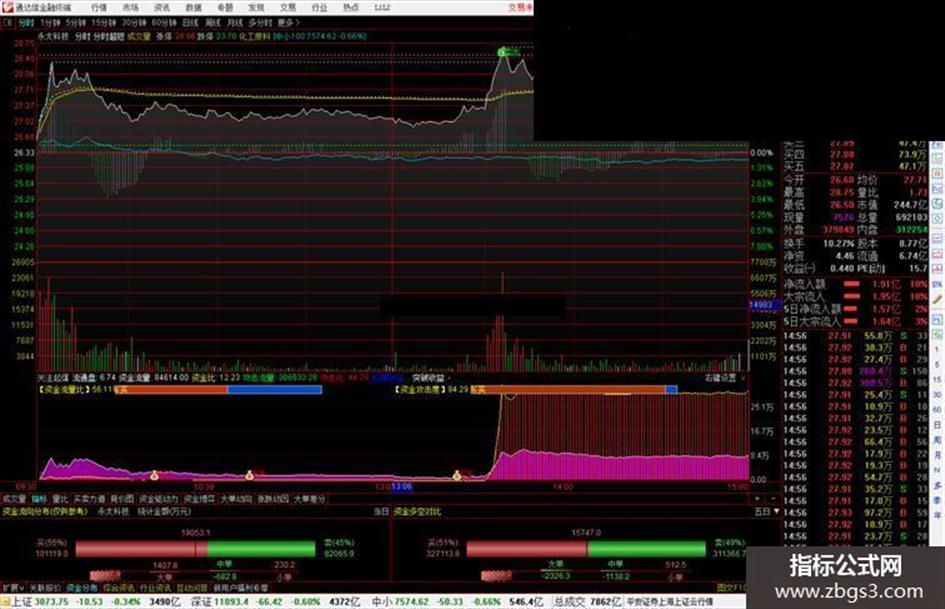Screen dimensions: 945x609
Task: Select the 年 period shortcut in right sidebar
Action: (x=937, y=515)
